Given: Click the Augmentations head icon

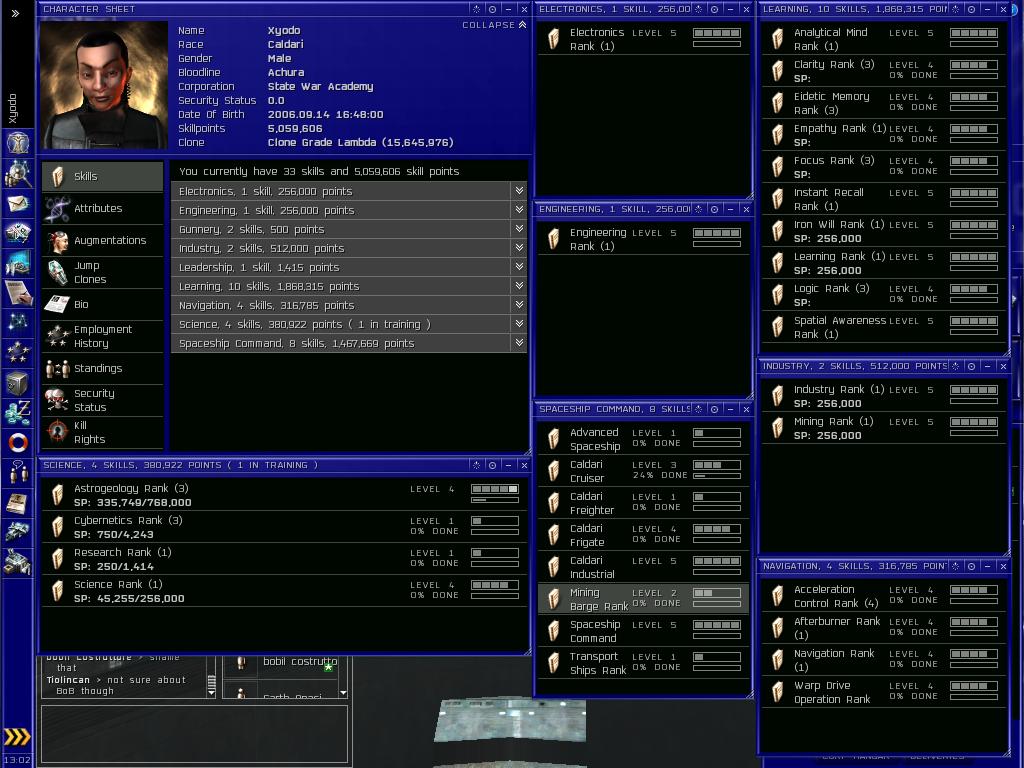Looking at the screenshot, I should pos(57,241).
